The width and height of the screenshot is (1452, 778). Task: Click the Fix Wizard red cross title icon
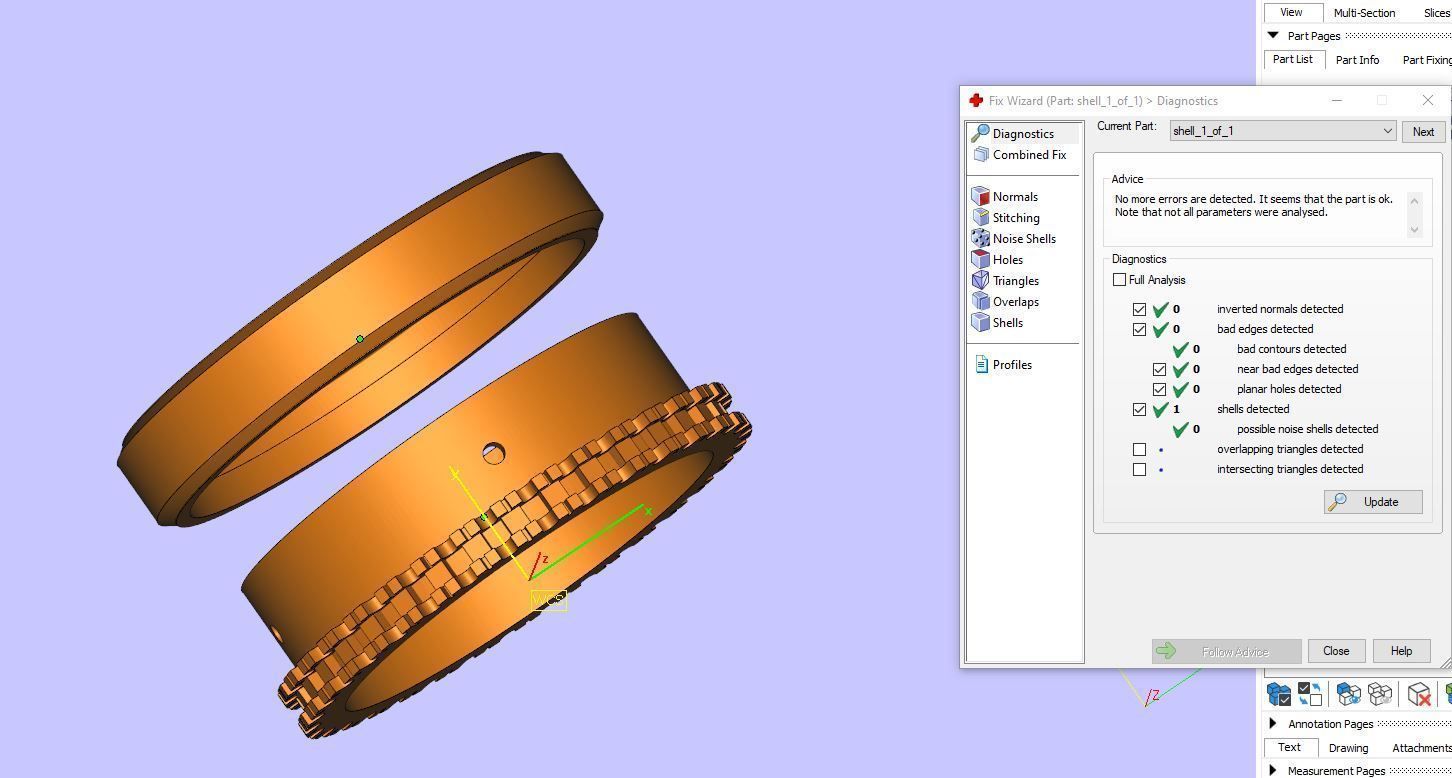pyautogui.click(x=976, y=100)
